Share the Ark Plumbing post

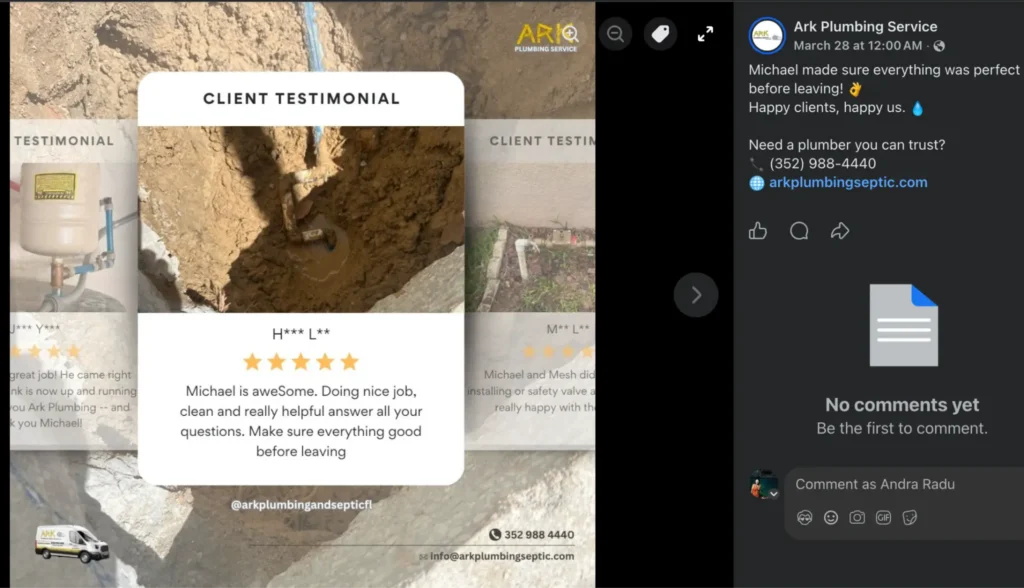[840, 231]
